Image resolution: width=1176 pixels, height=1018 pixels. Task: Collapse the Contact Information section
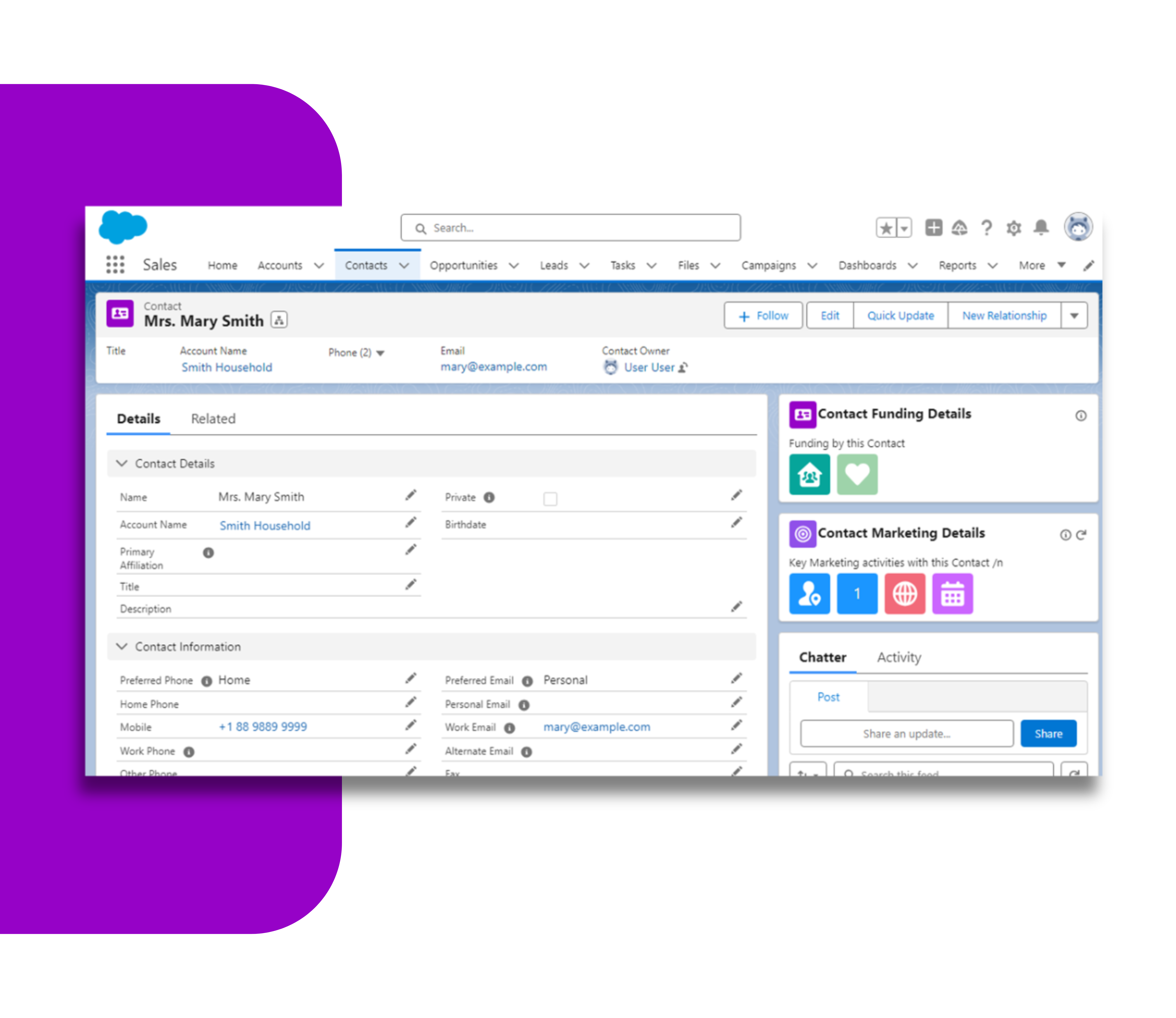[x=121, y=647]
